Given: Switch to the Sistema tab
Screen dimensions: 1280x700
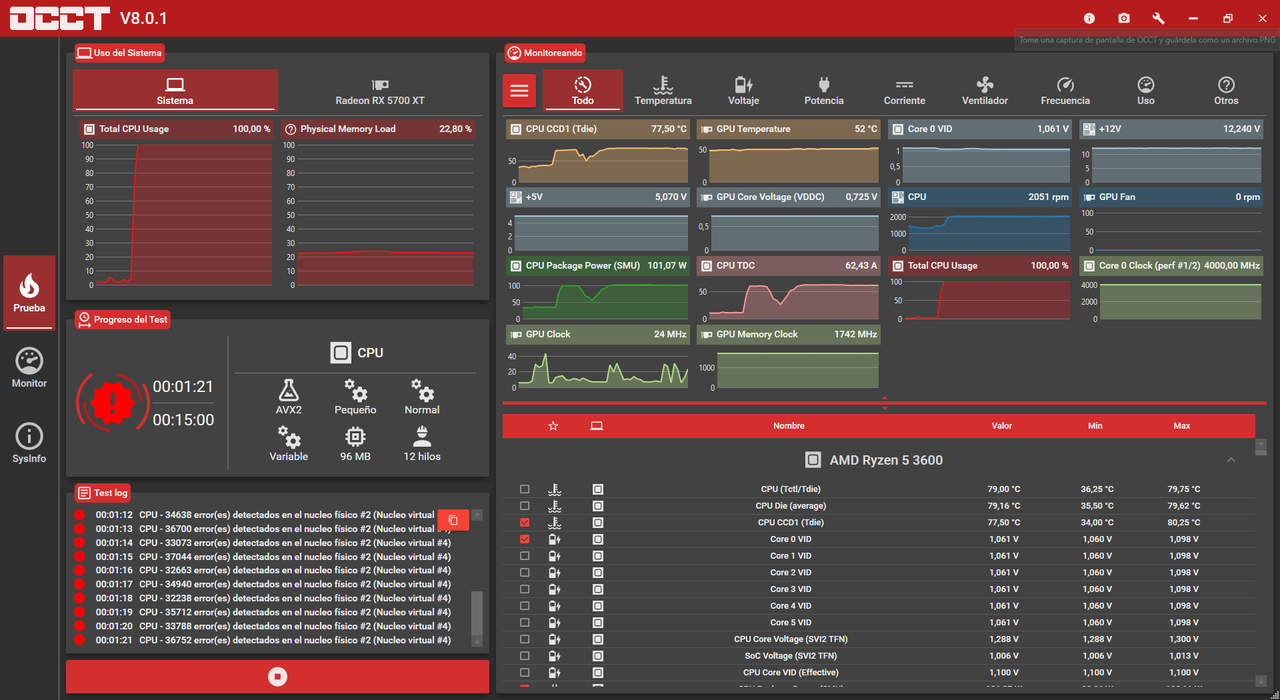Looking at the screenshot, I should click(175, 90).
